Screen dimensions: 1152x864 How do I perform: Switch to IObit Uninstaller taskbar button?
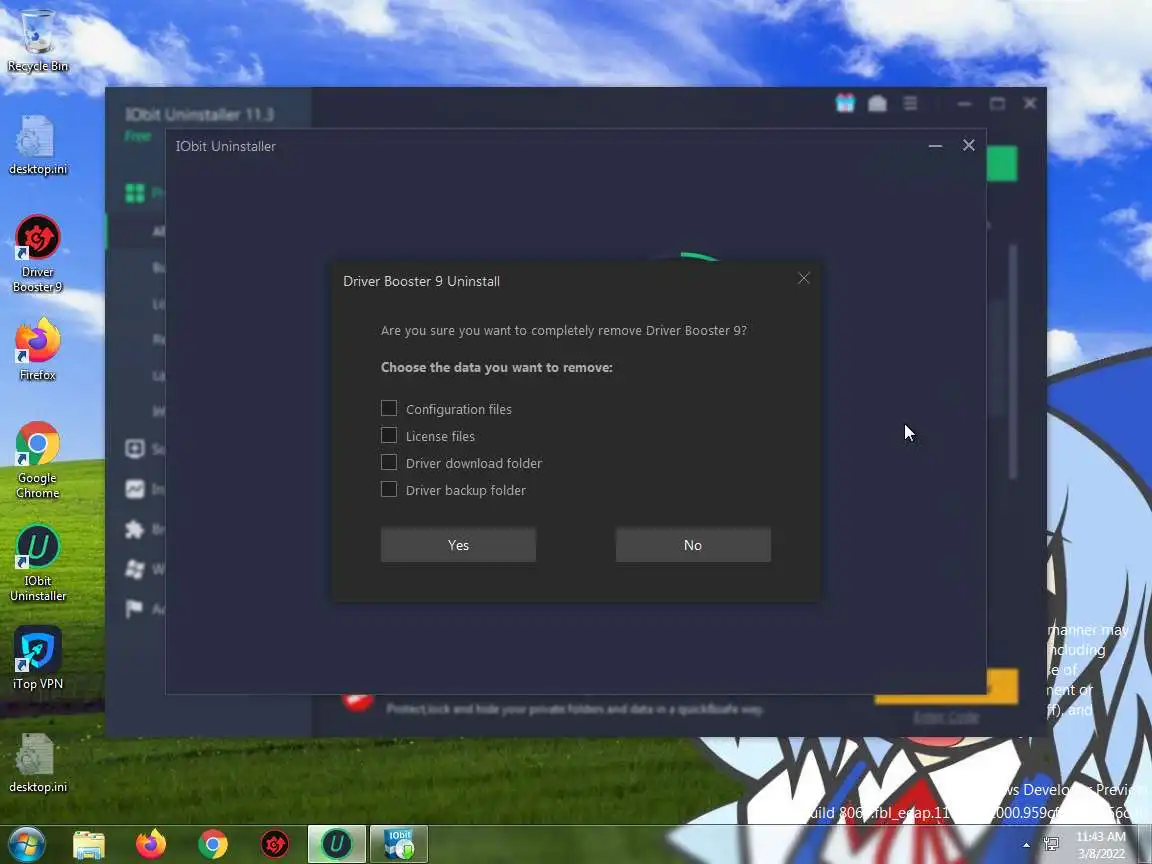click(x=336, y=844)
